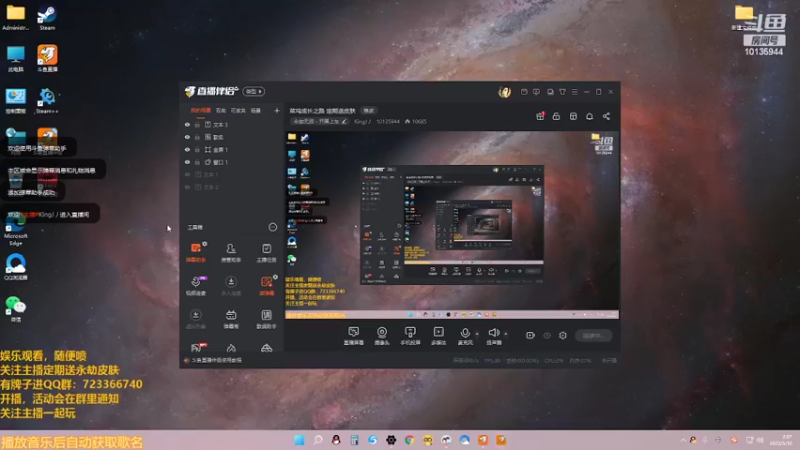Show hidden system tray icons
This screenshot has height=450, width=800.
pos(683,440)
